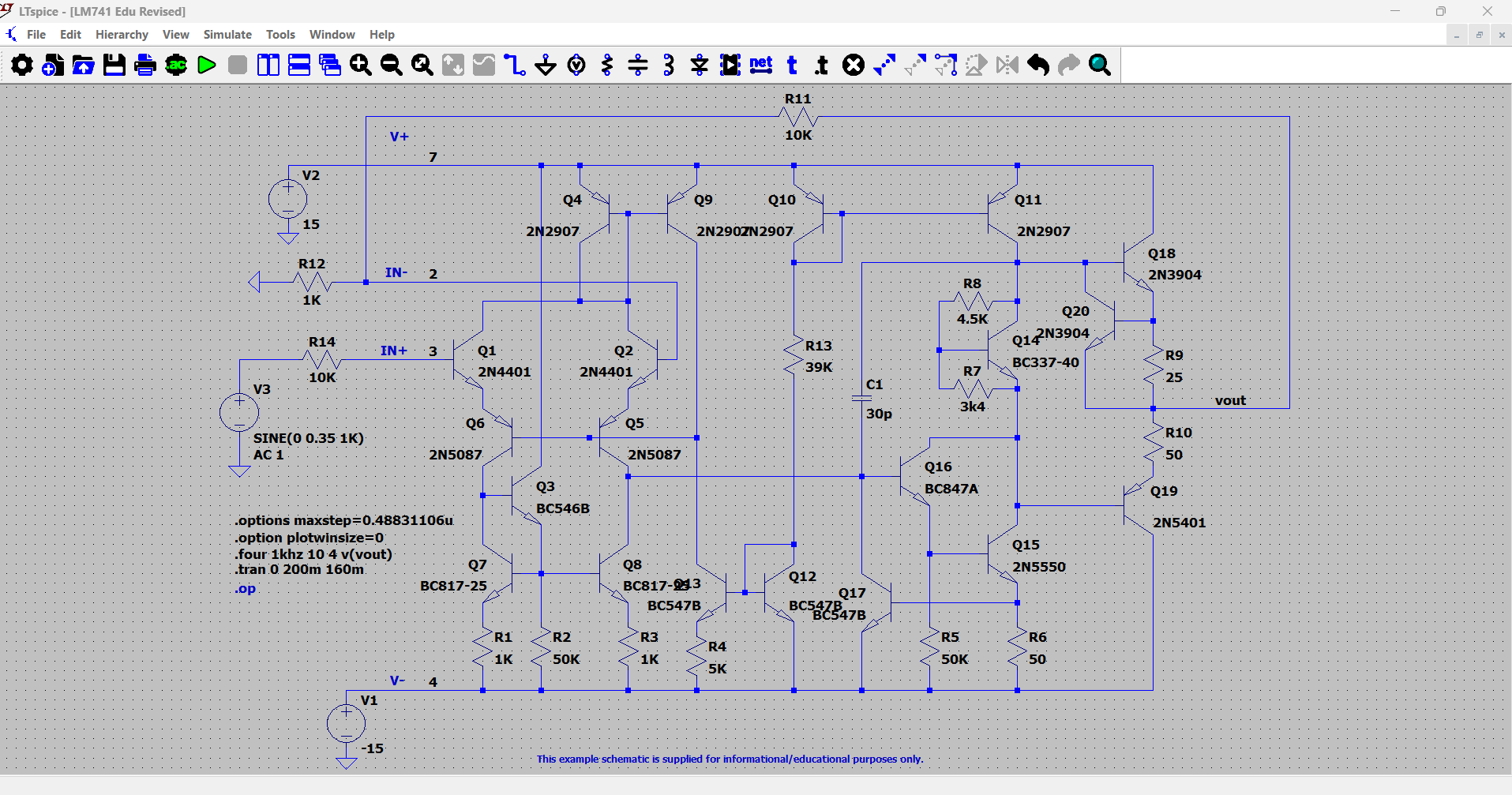The height and width of the screenshot is (795, 1512).
Task: Click the undo arrow icon
Action: pos(1038,65)
